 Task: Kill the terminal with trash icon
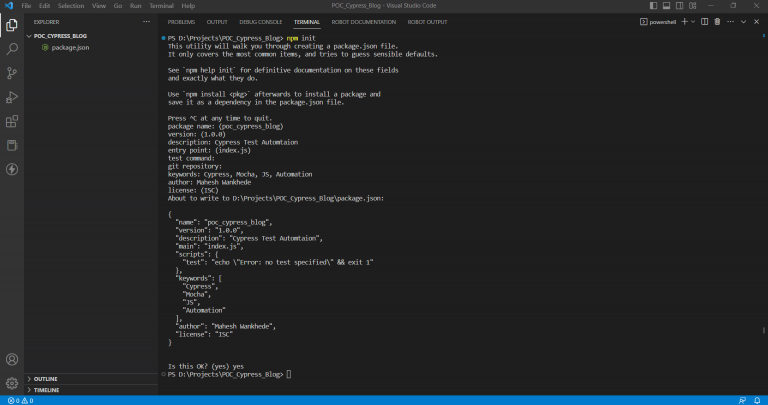pyautogui.click(x=717, y=22)
